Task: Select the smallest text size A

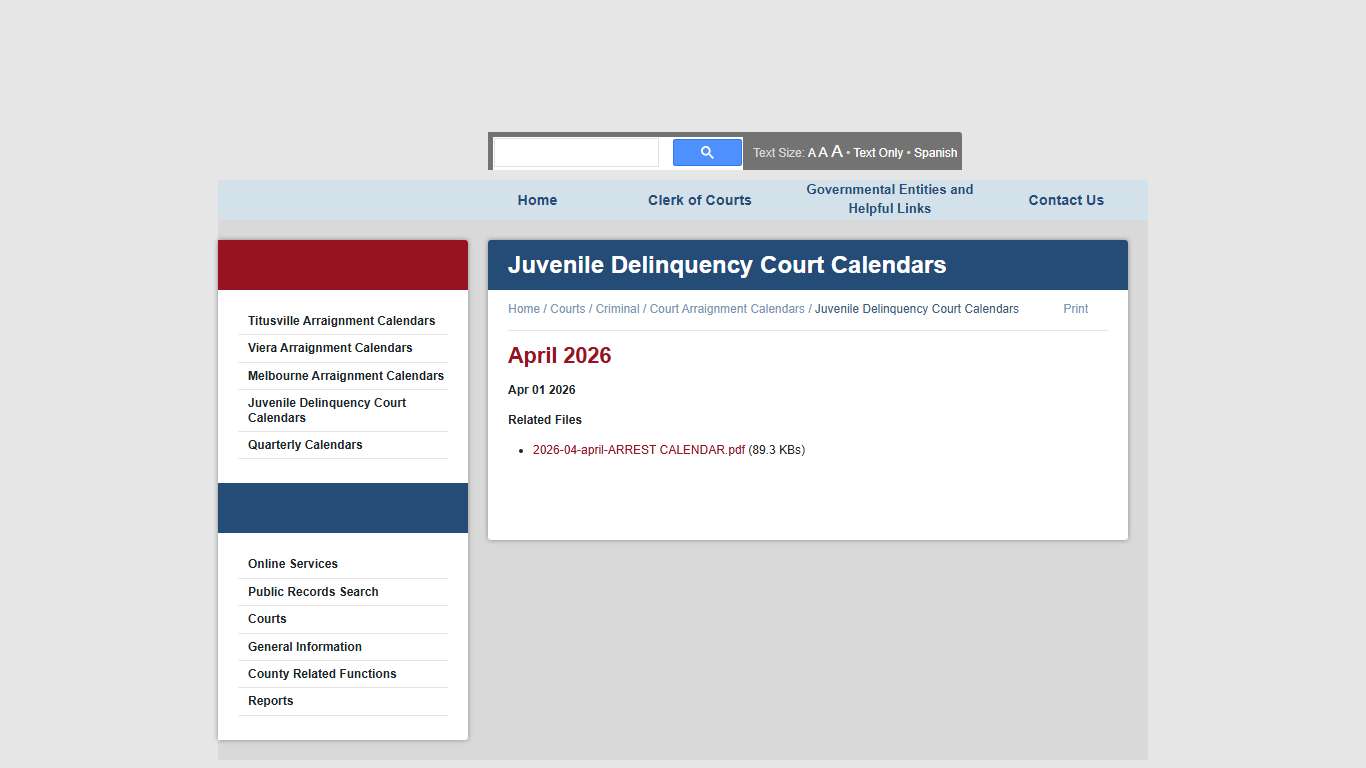Action: [x=811, y=152]
